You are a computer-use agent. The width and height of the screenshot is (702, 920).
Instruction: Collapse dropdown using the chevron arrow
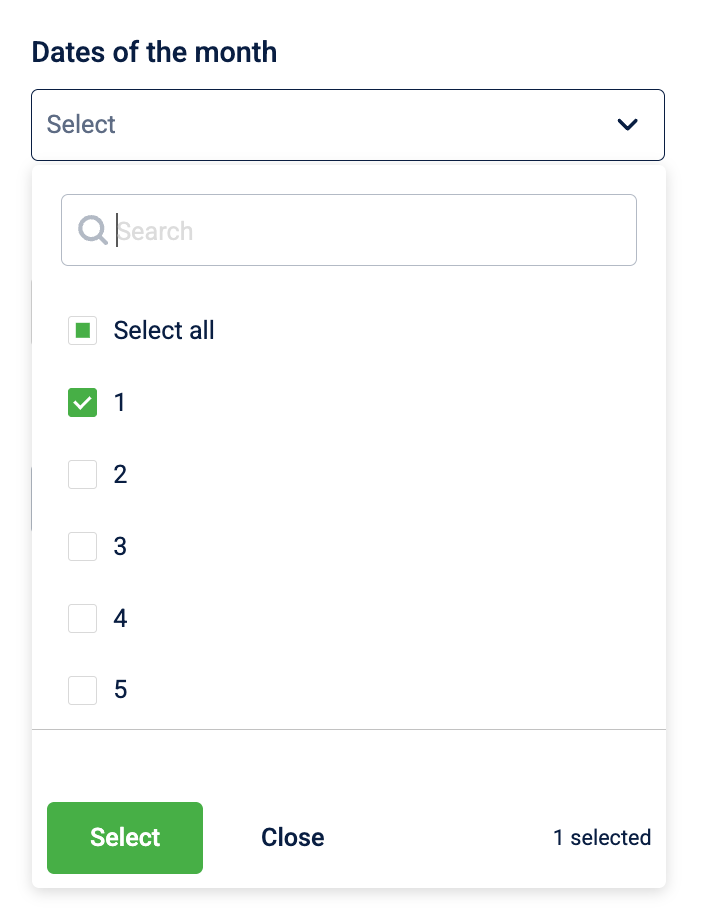point(627,125)
